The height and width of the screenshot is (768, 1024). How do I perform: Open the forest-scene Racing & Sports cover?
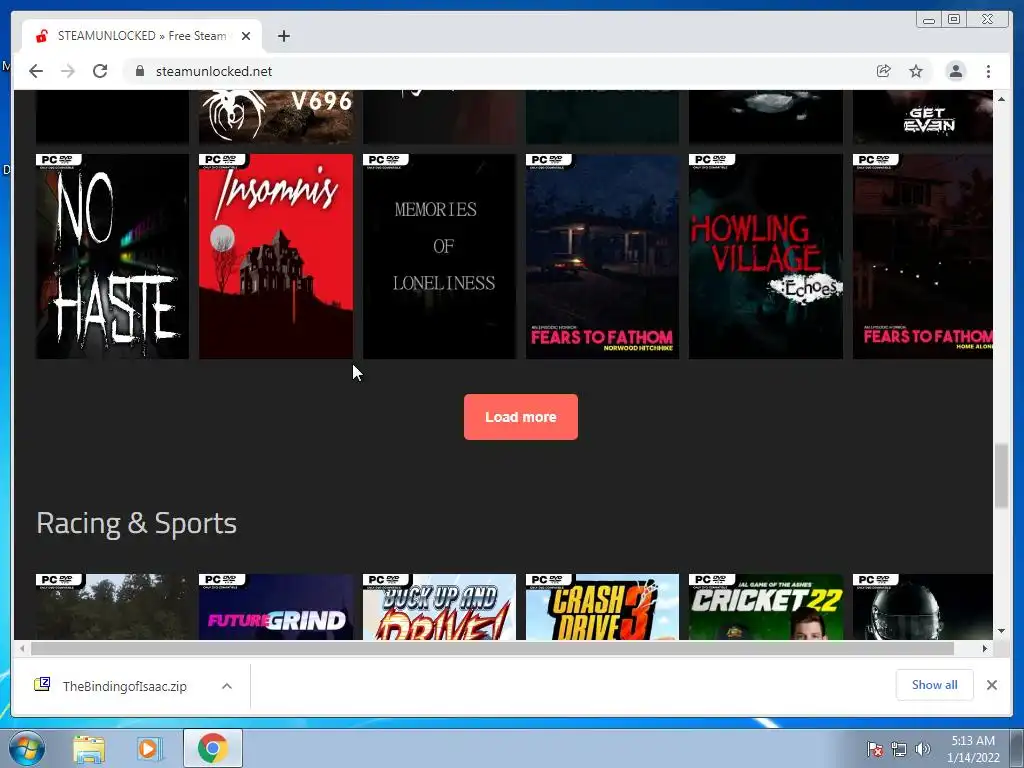[x=112, y=607]
